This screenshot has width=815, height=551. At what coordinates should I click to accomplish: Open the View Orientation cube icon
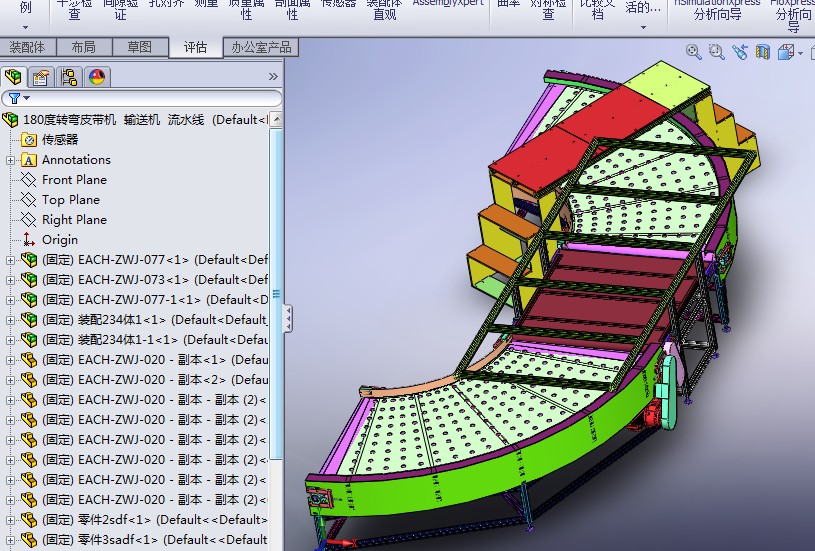click(x=787, y=52)
